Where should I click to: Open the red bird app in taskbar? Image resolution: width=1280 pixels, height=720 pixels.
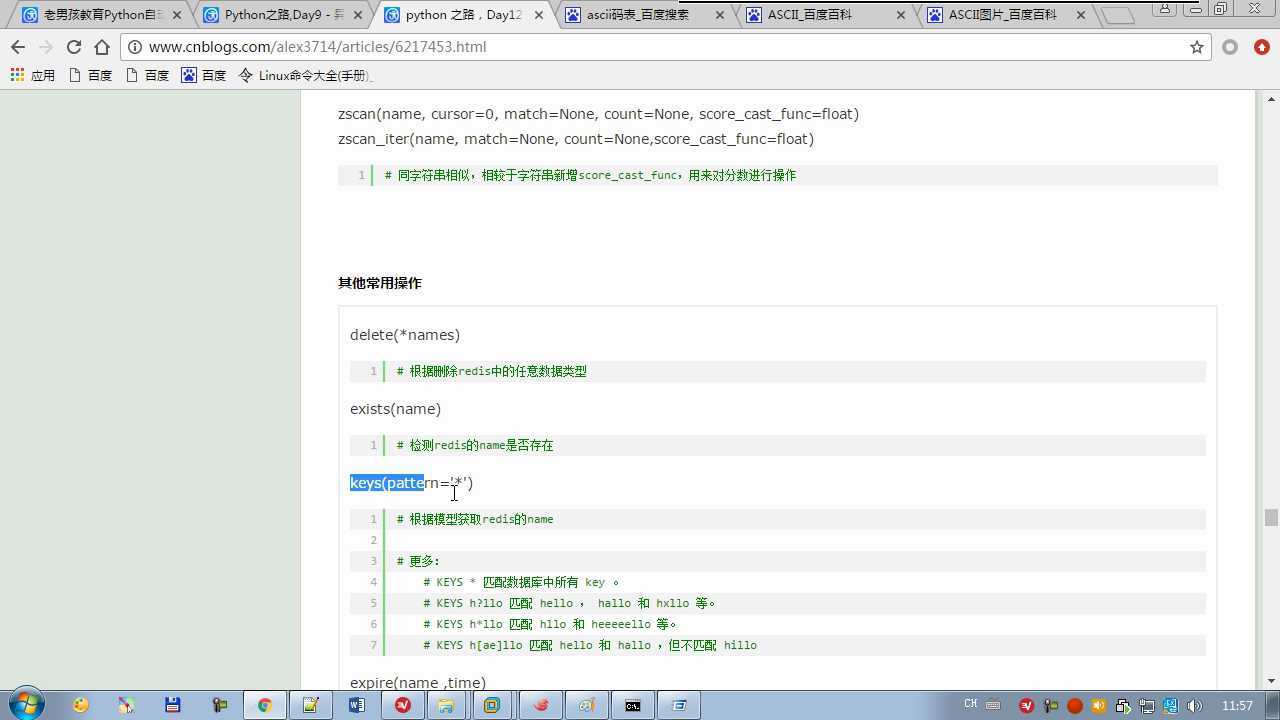point(541,705)
